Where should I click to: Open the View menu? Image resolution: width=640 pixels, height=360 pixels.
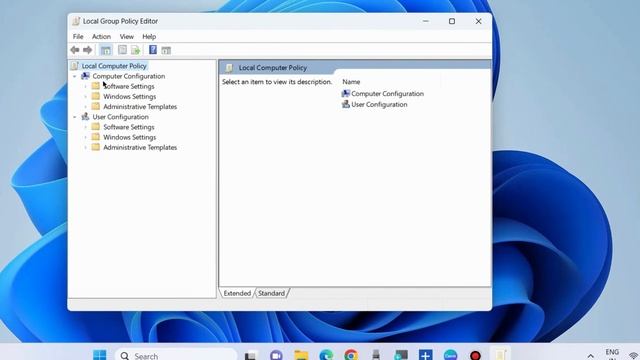click(x=127, y=36)
